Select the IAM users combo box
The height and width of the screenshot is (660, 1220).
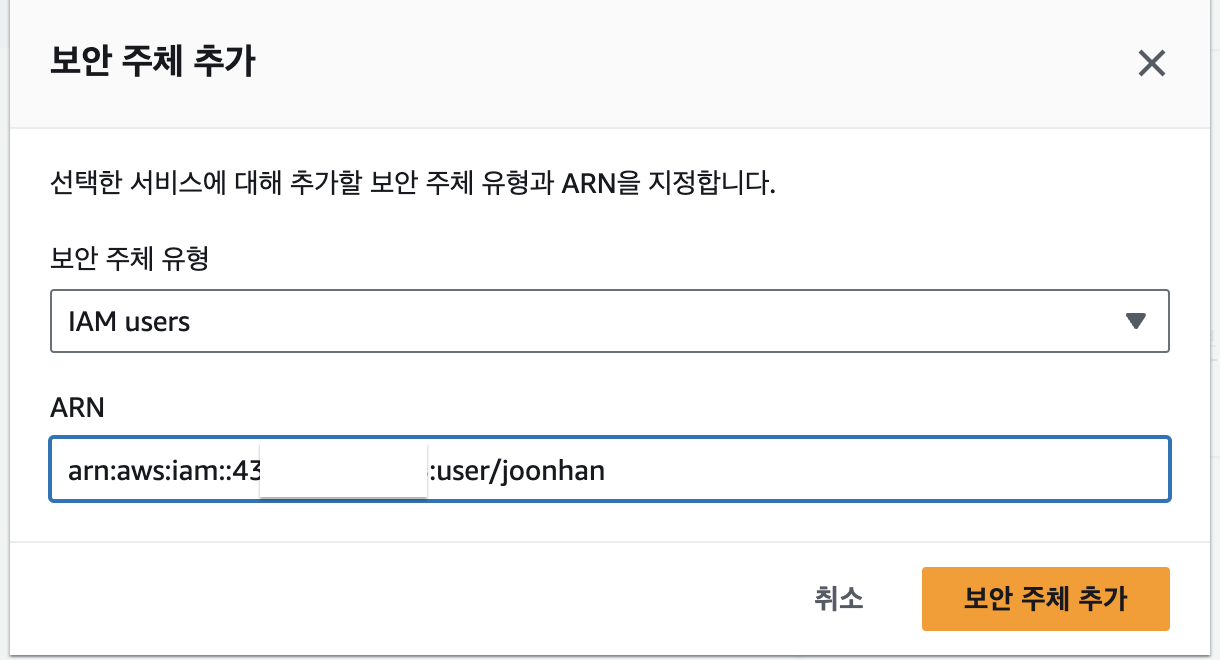[x=609, y=321]
